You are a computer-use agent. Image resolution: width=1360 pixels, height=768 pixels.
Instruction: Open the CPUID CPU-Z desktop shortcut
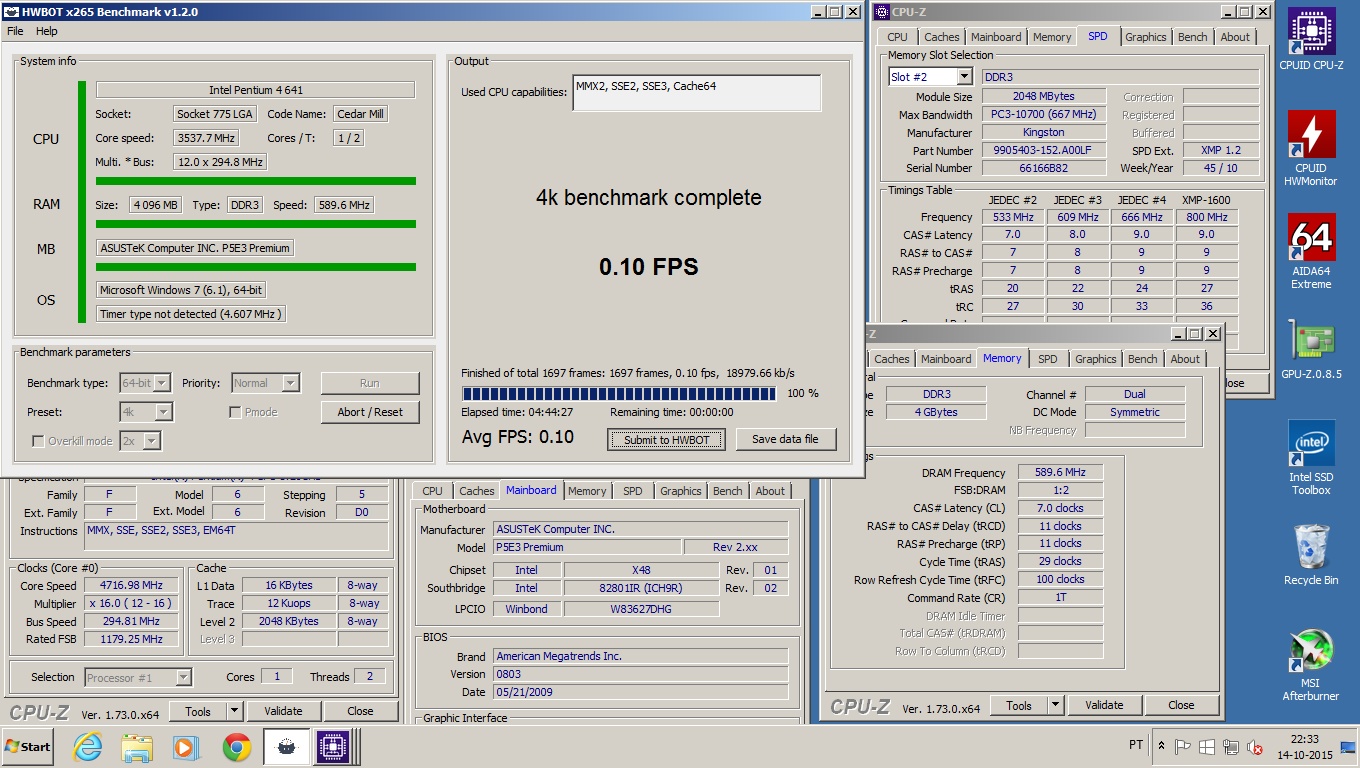pyautogui.click(x=1311, y=40)
